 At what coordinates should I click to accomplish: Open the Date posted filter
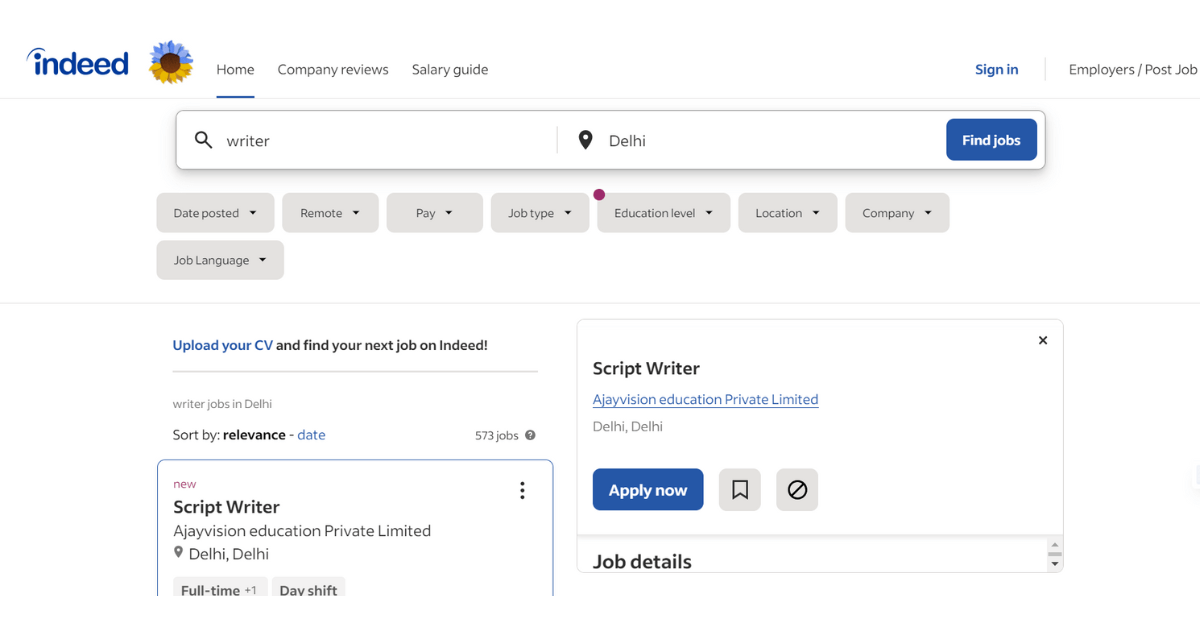coord(215,212)
